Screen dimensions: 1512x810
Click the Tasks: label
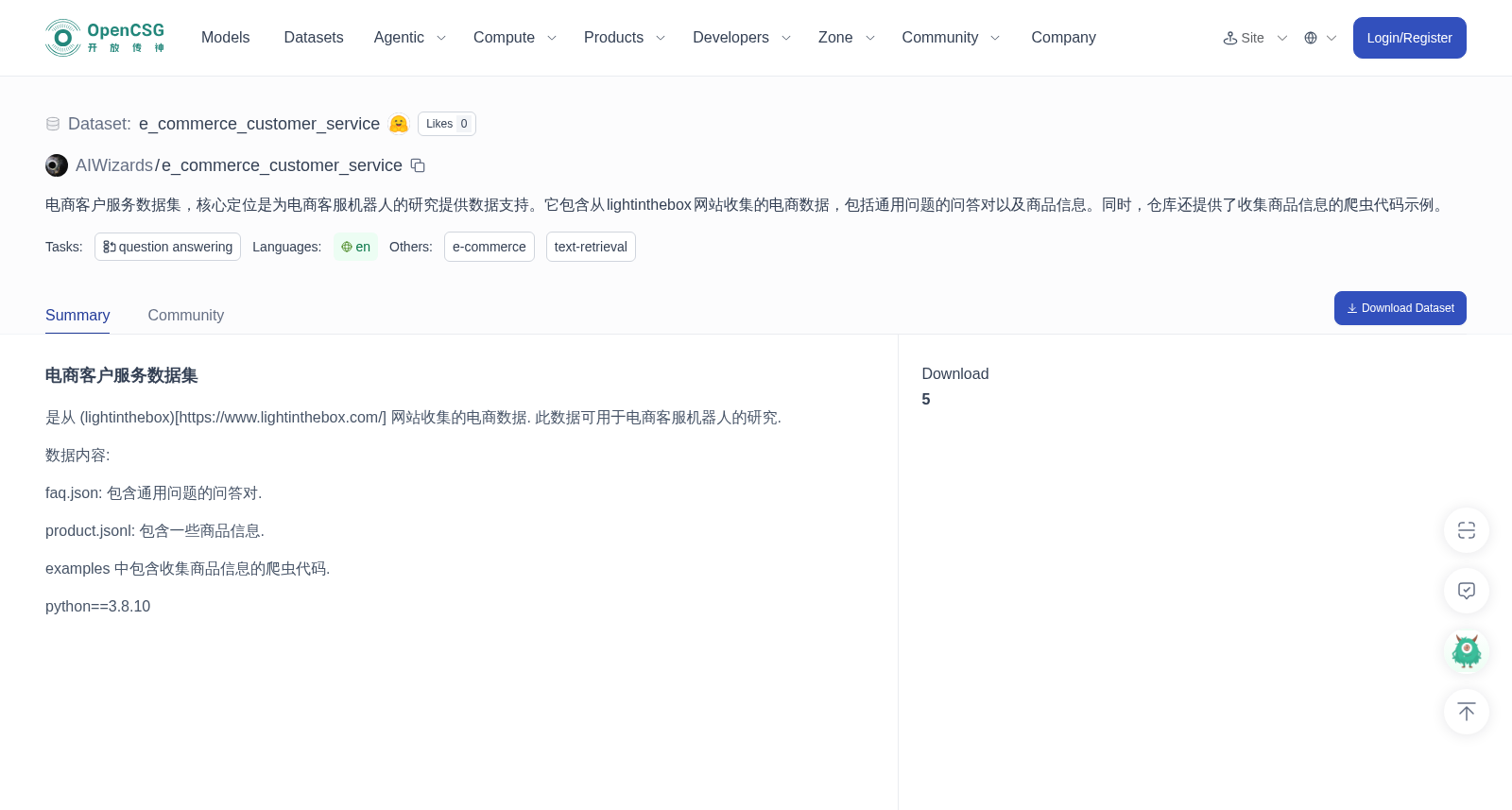[x=64, y=247]
